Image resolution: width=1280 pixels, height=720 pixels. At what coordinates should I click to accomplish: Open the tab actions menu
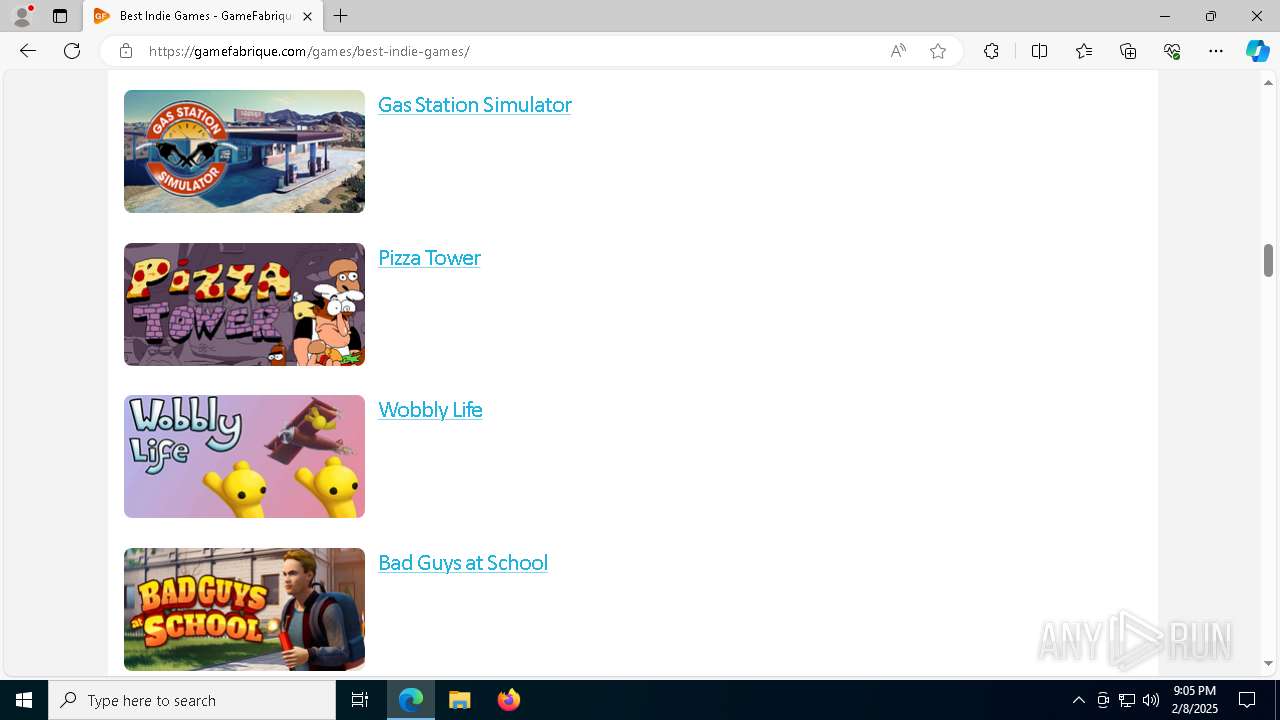pos(60,16)
